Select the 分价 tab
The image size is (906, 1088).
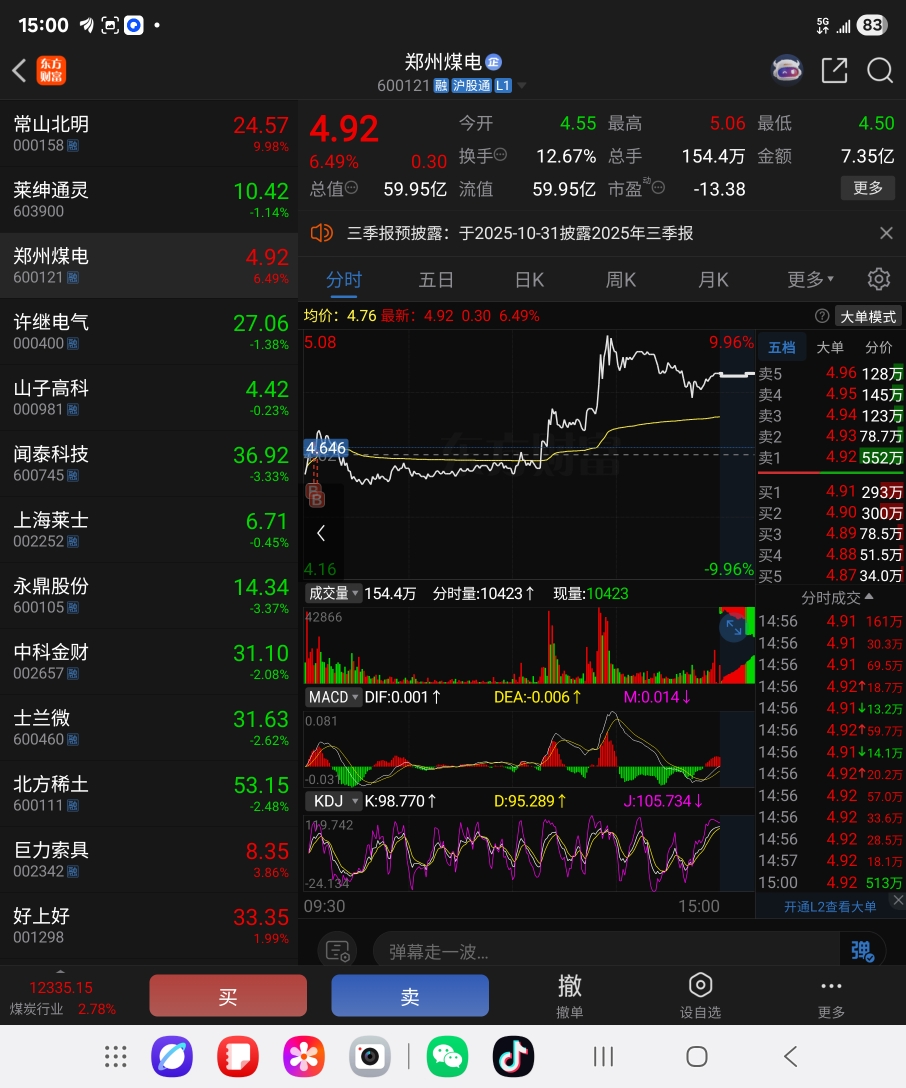[878, 348]
